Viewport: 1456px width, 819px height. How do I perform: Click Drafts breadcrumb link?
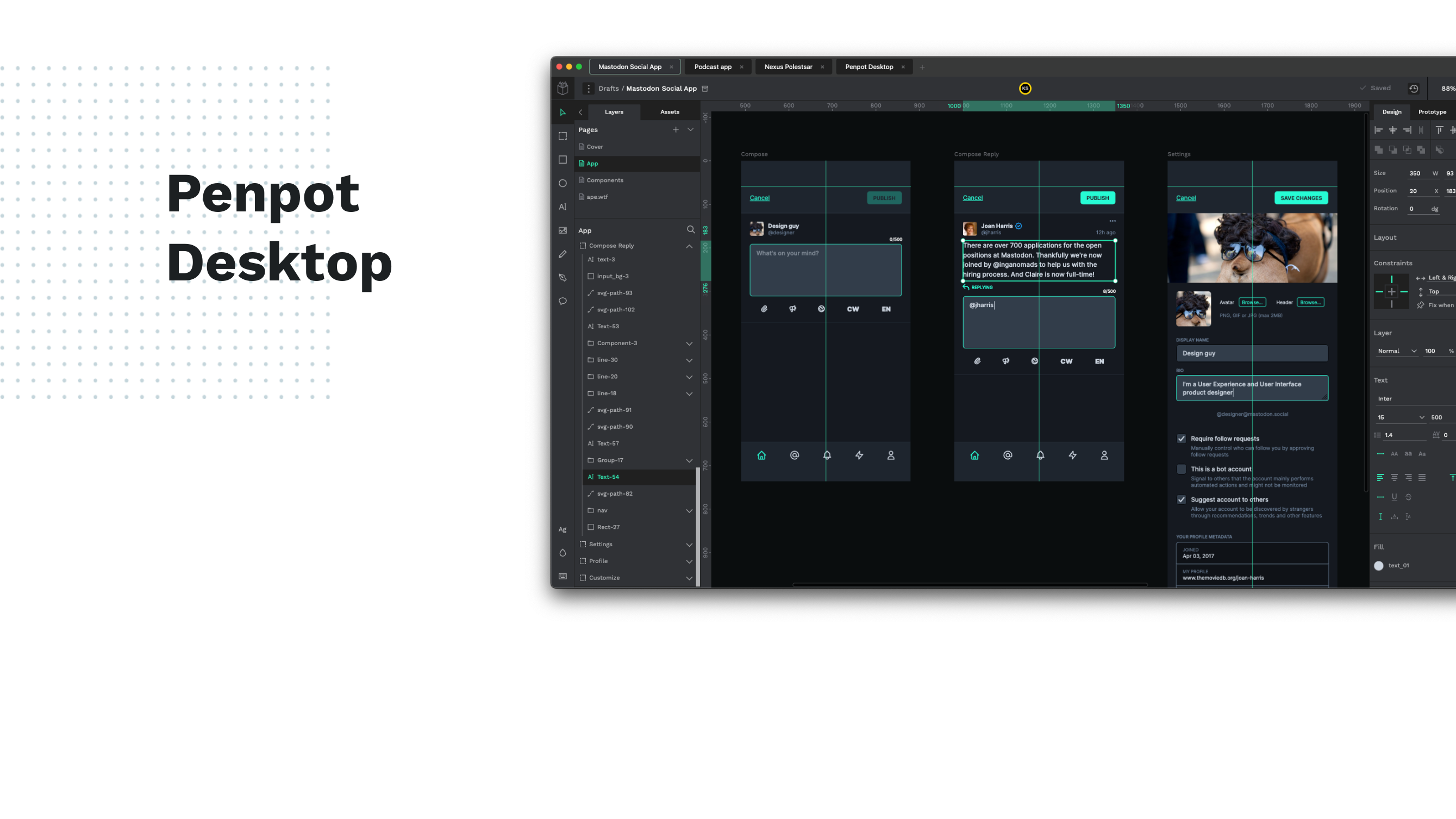point(608,88)
